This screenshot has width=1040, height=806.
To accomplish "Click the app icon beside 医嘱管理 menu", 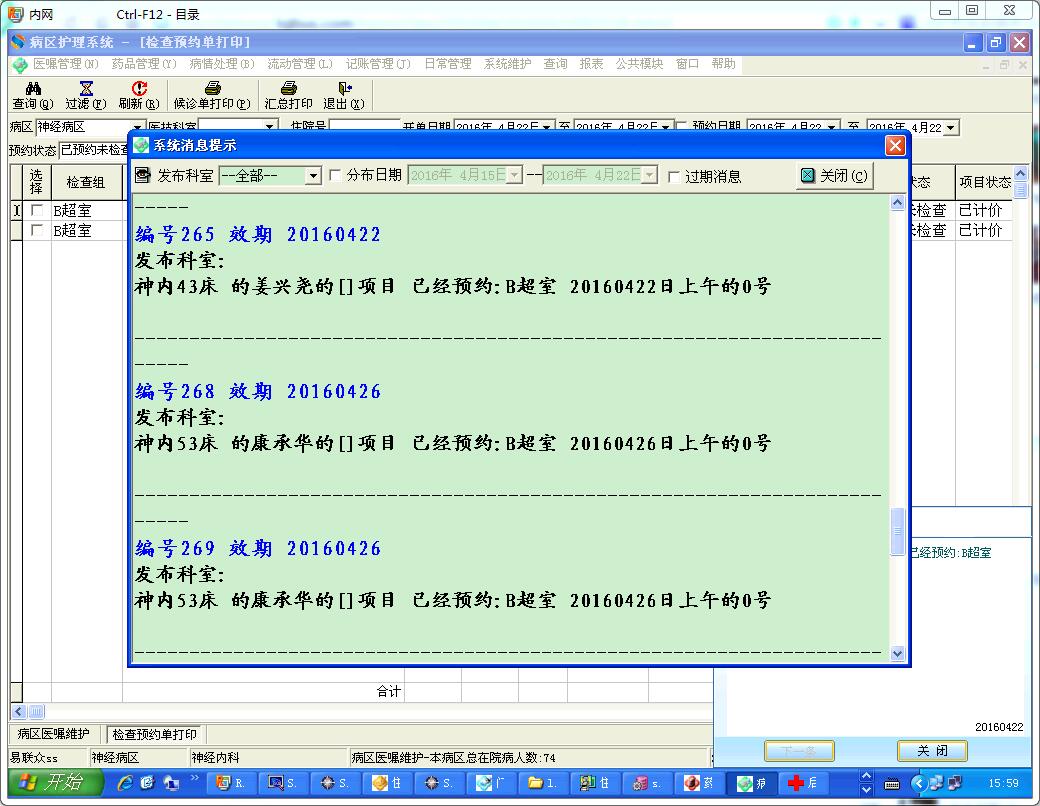I will (20, 64).
